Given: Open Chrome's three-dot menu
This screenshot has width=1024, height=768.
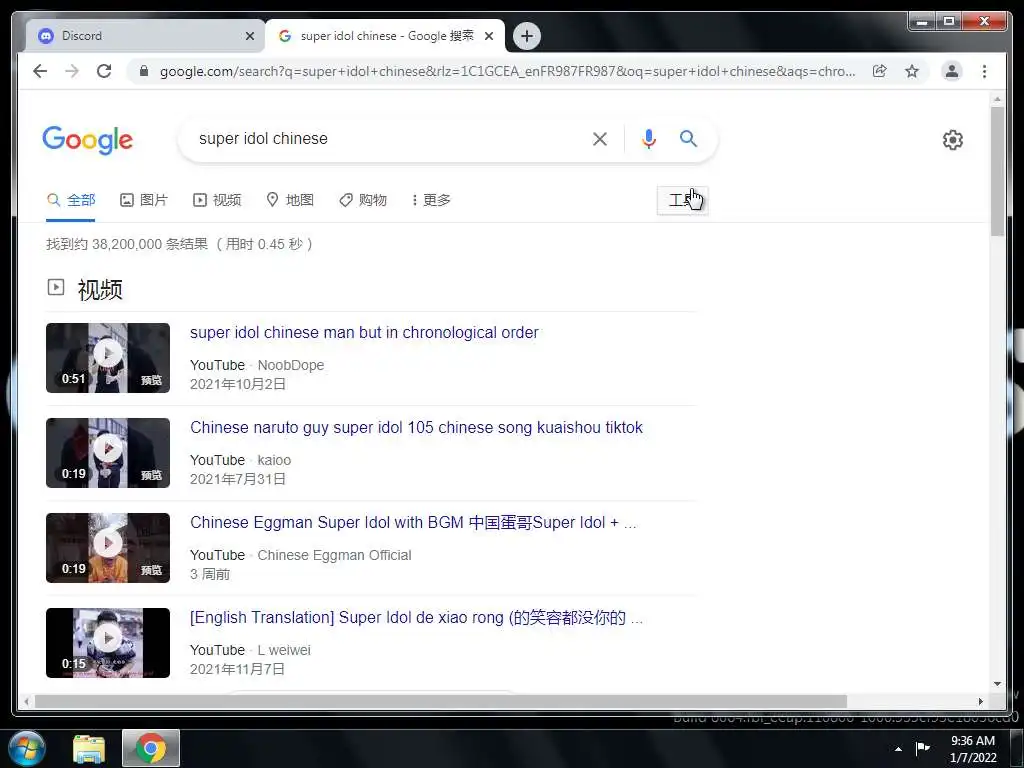Looking at the screenshot, I should (x=984, y=71).
